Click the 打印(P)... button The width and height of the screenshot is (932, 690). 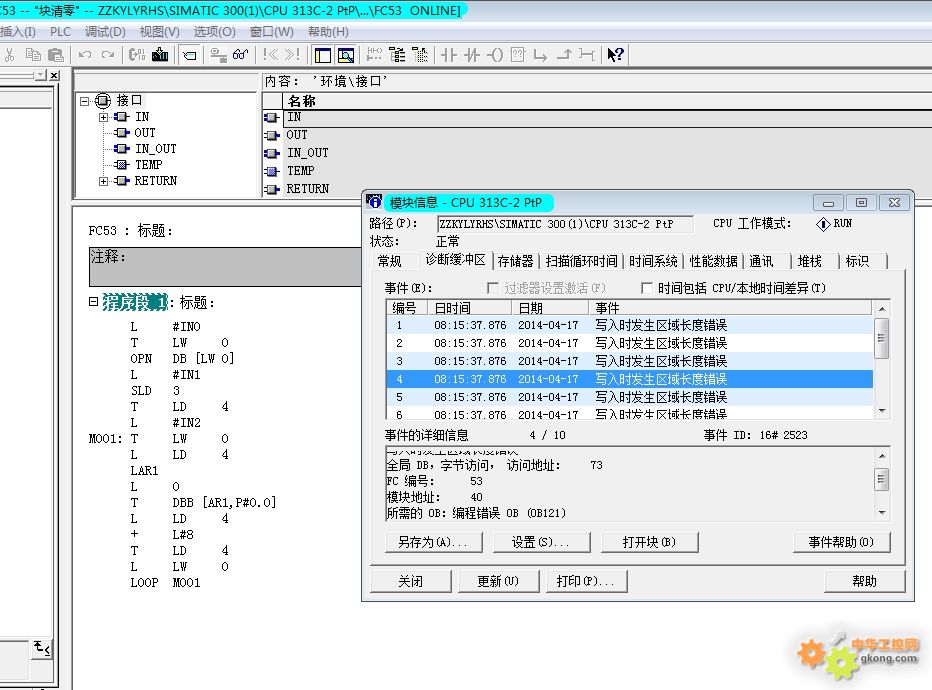[x=587, y=581]
